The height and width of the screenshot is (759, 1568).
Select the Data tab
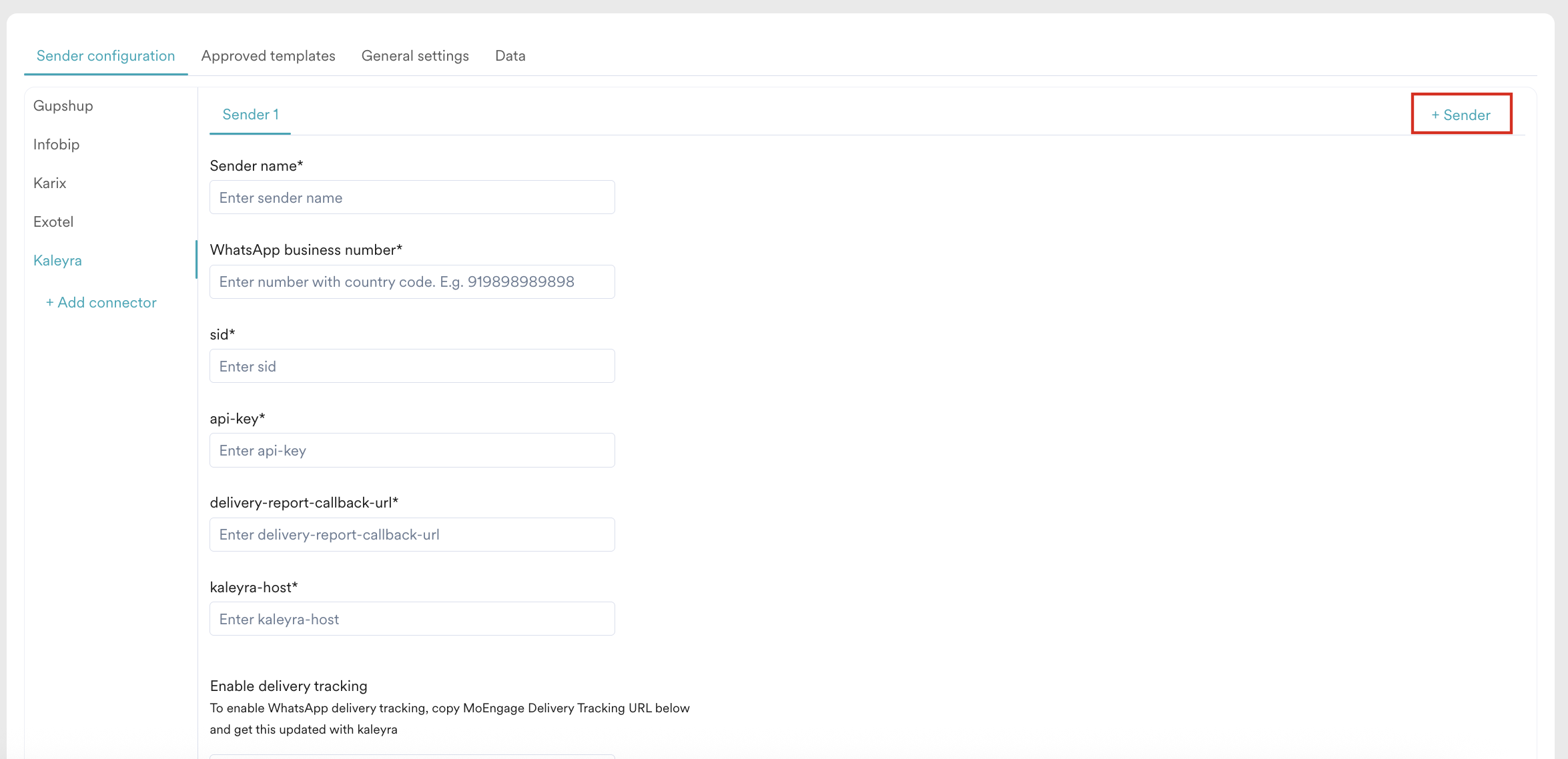(510, 56)
